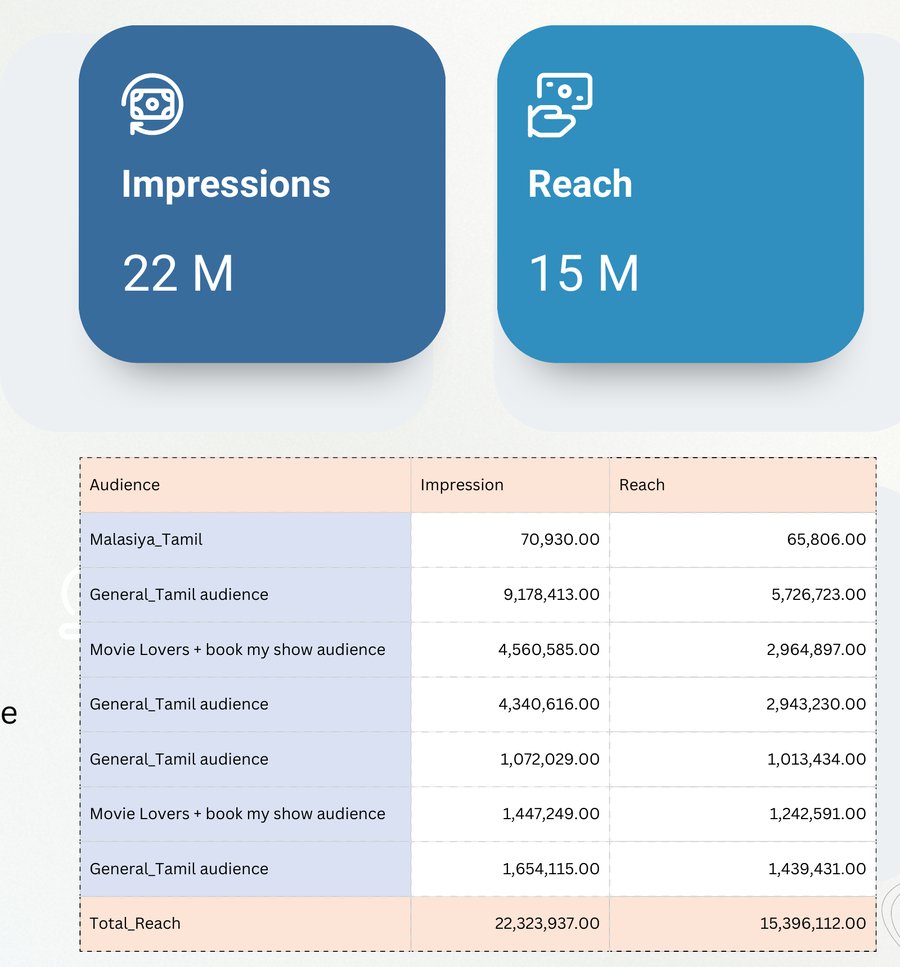Click impression value 4,340,616.00
The width and height of the screenshot is (900, 967).
pyautogui.click(x=548, y=704)
